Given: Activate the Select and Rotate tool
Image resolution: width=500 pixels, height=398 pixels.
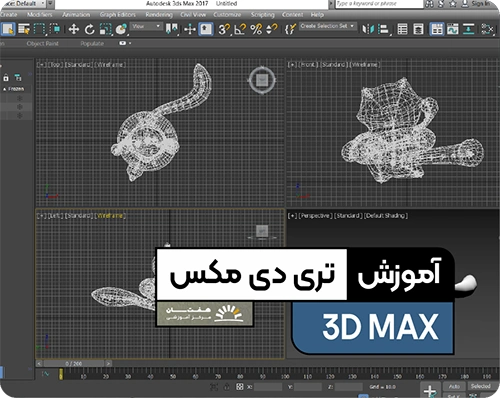Looking at the screenshot, I should click(x=89, y=29).
